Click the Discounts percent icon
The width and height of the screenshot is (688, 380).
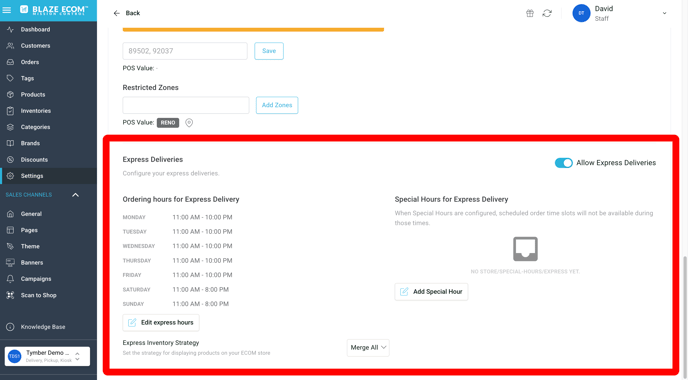(10, 159)
